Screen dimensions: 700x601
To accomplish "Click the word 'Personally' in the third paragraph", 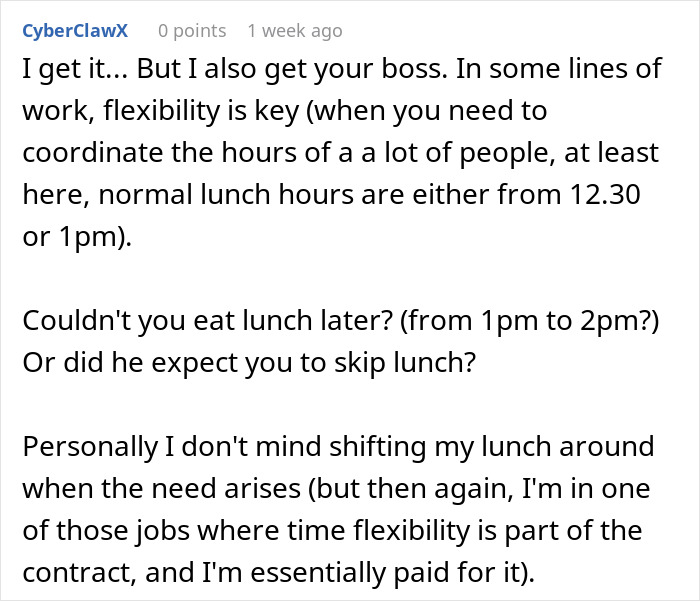I will tap(90, 447).
